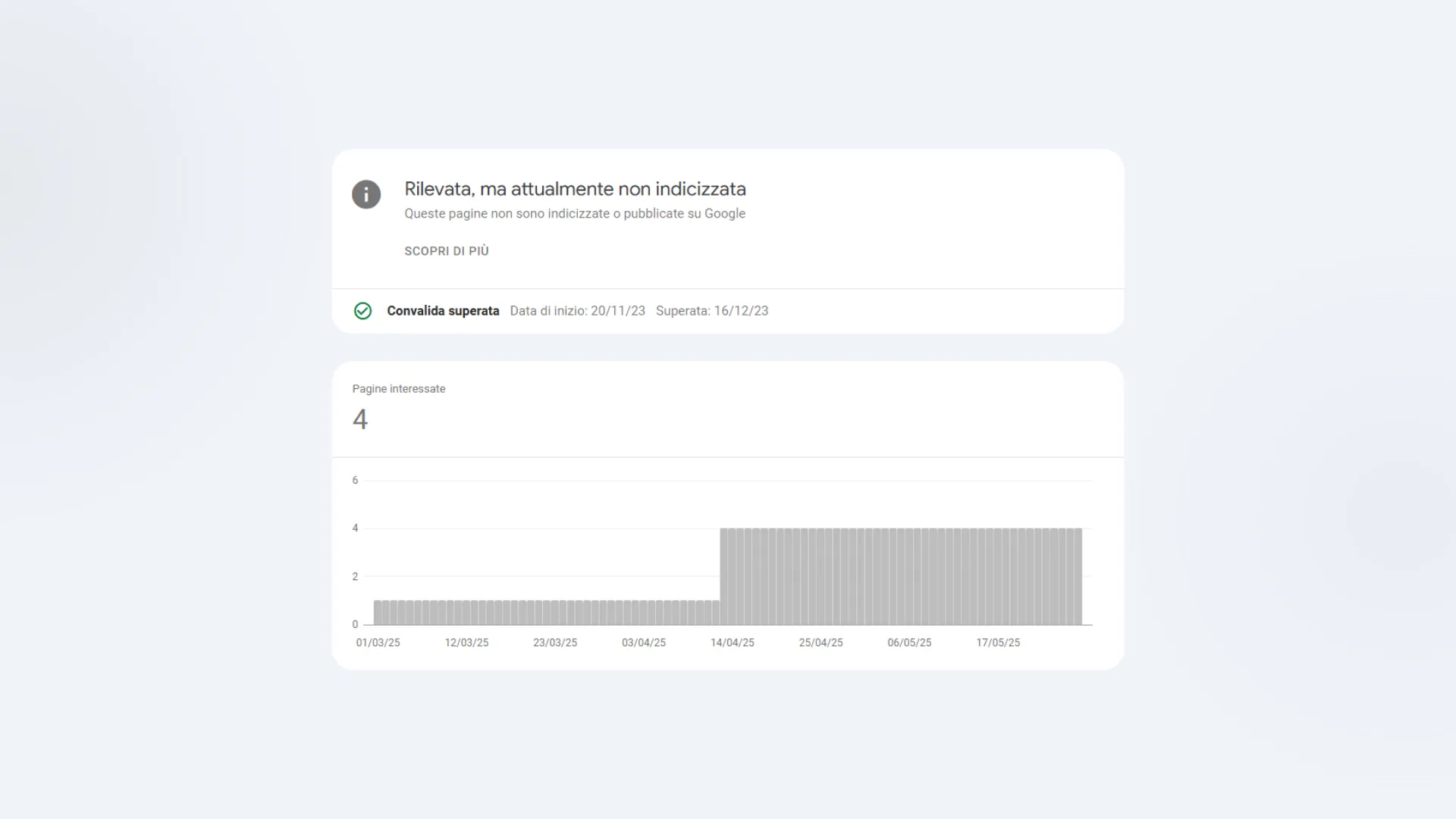The height and width of the screenshot is (819, 1456).
Task: Click the start date 20/11/23
Action: (x=618, y=311)
